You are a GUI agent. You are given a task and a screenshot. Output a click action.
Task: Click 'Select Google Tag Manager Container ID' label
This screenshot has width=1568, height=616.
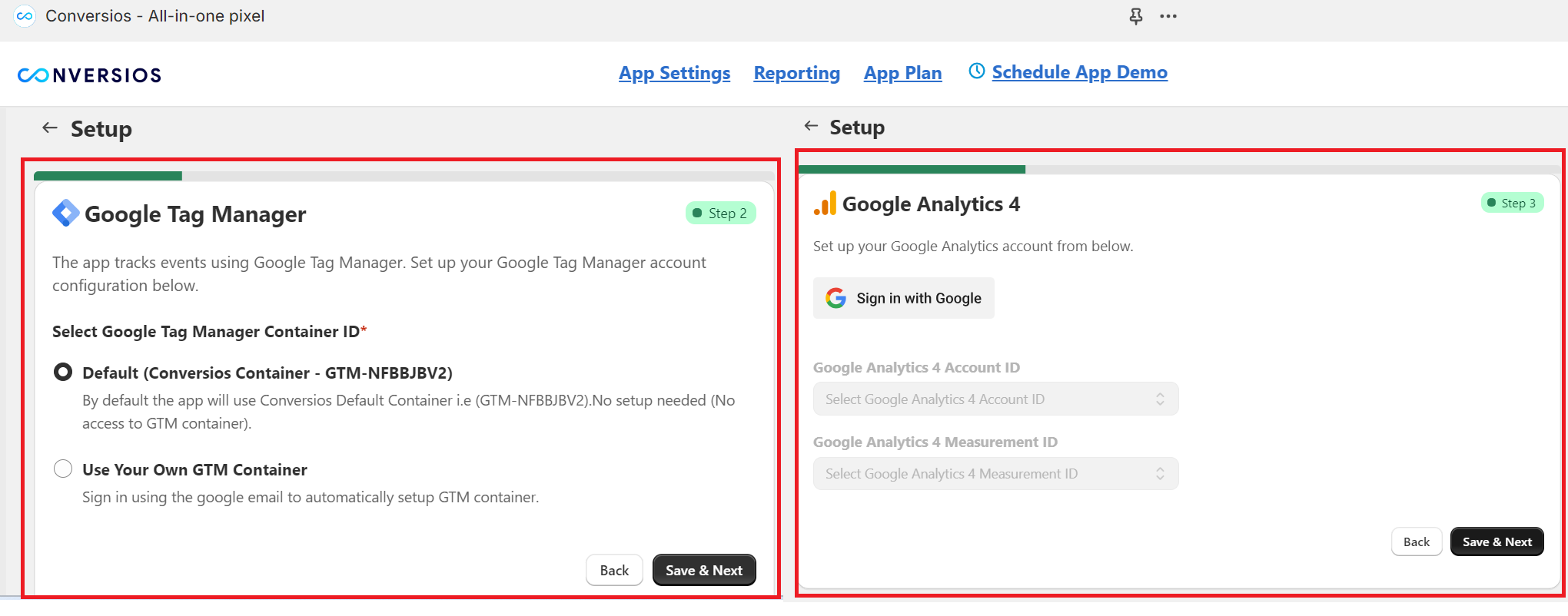(x=209, y=331)
